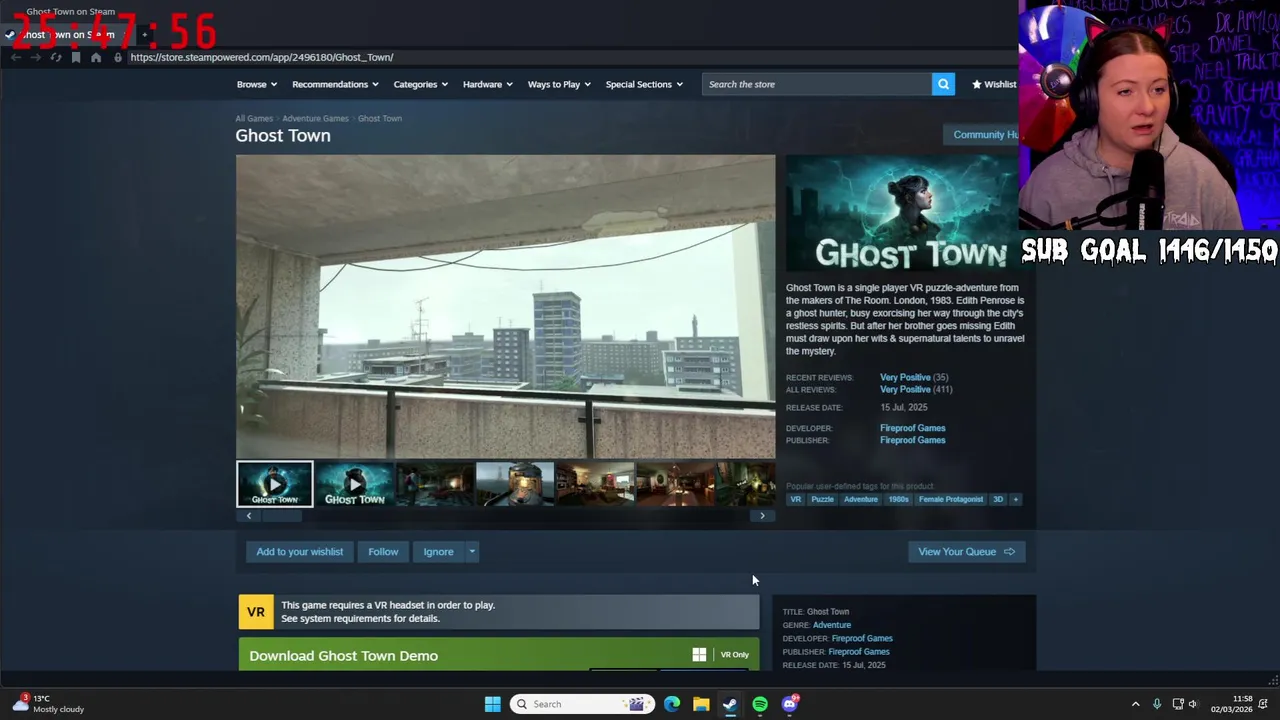
Task: Follow the game with the Follow button
Action: [x=383, y=552]
